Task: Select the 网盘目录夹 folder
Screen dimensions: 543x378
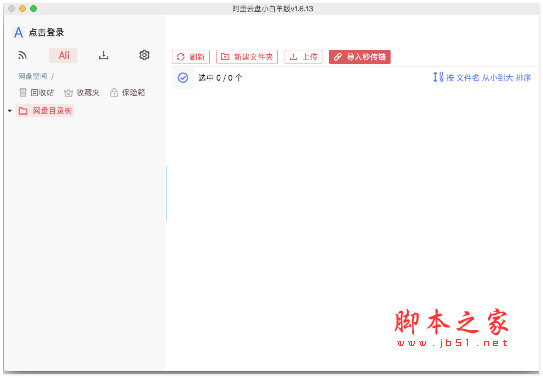Action: click(x=45, y=111)
